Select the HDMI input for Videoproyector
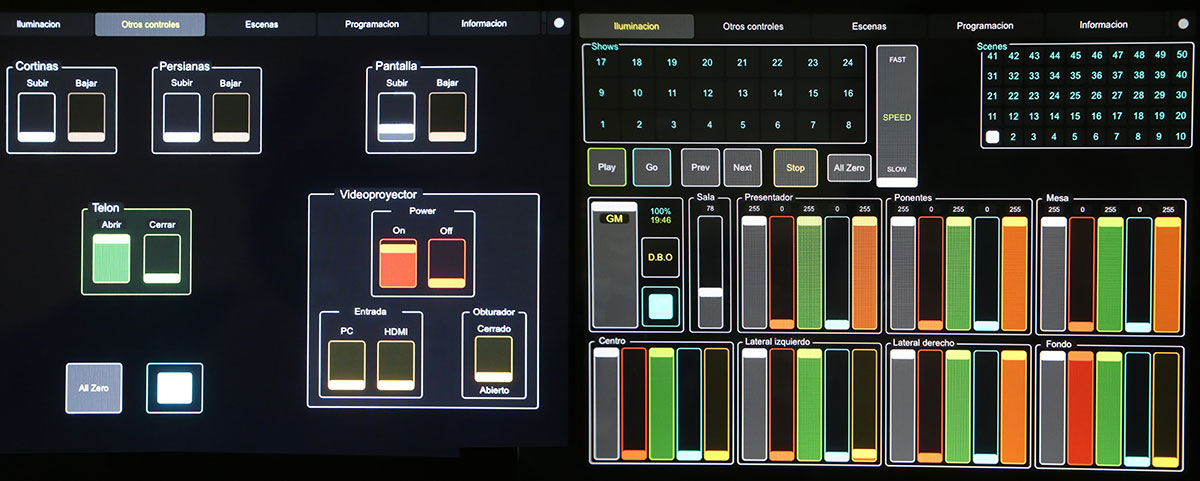 (x=395, y=364)
